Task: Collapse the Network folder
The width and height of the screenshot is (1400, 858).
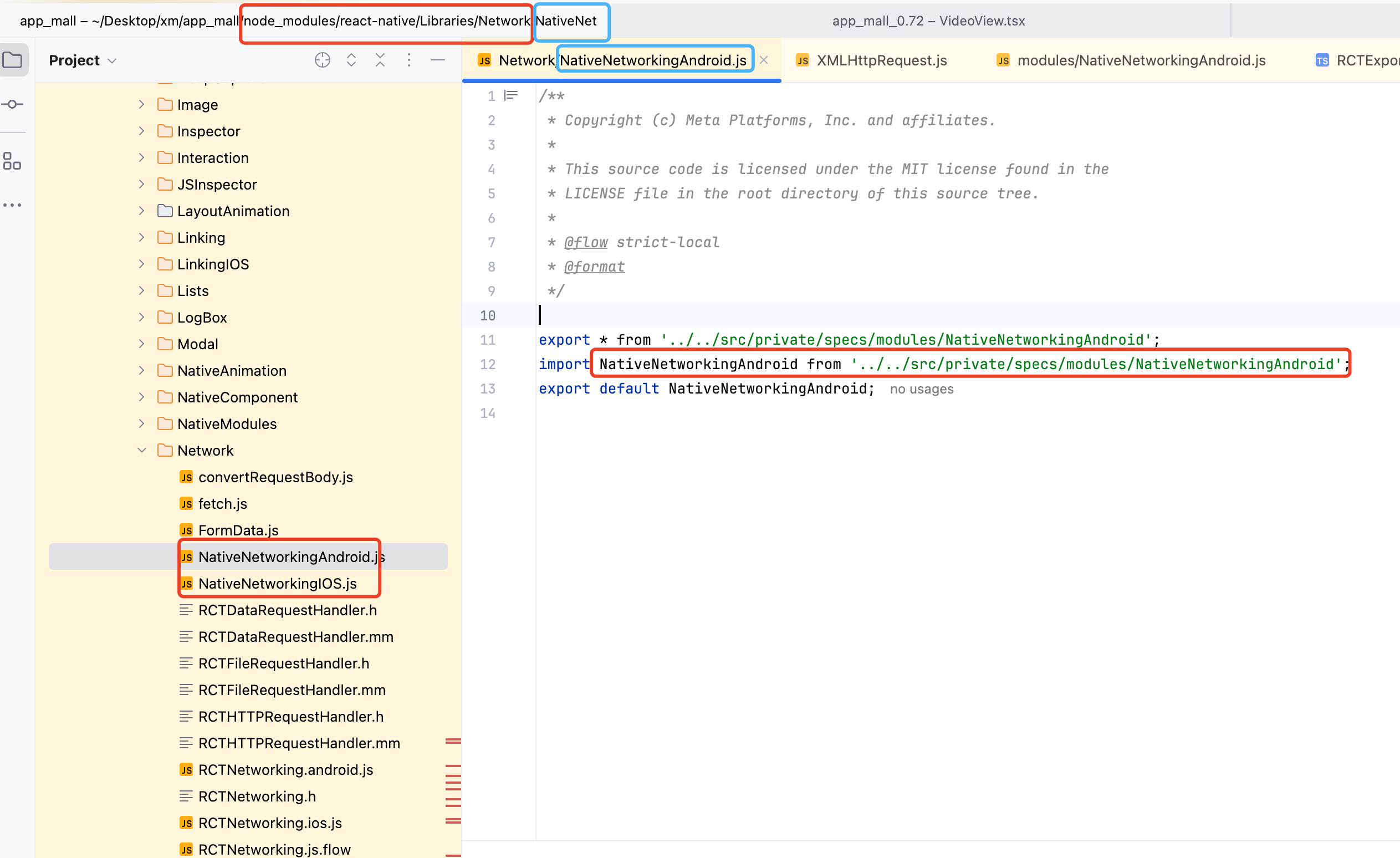Action: coord(141,451)
